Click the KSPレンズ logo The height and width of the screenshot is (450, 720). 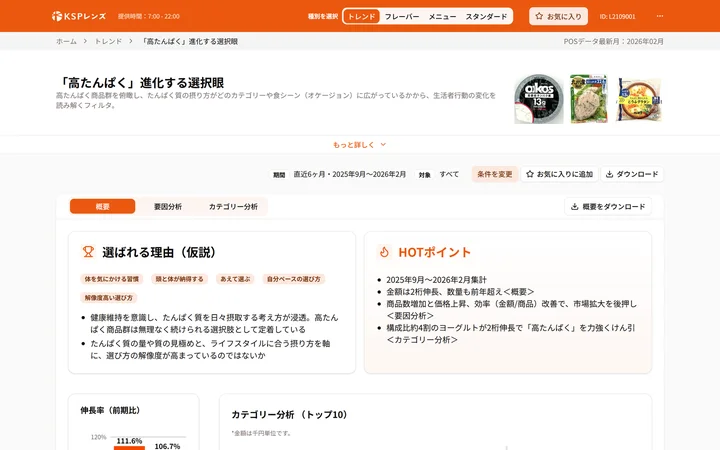click(x=79, y=16)
